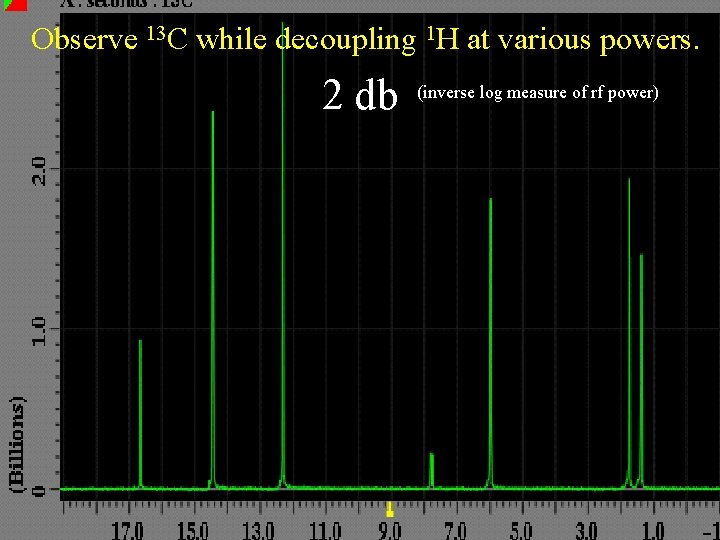The height and width of the screenshot is (540, 720).
Task: Click the "9.0" x-axis label
Action: pos(389,532)
